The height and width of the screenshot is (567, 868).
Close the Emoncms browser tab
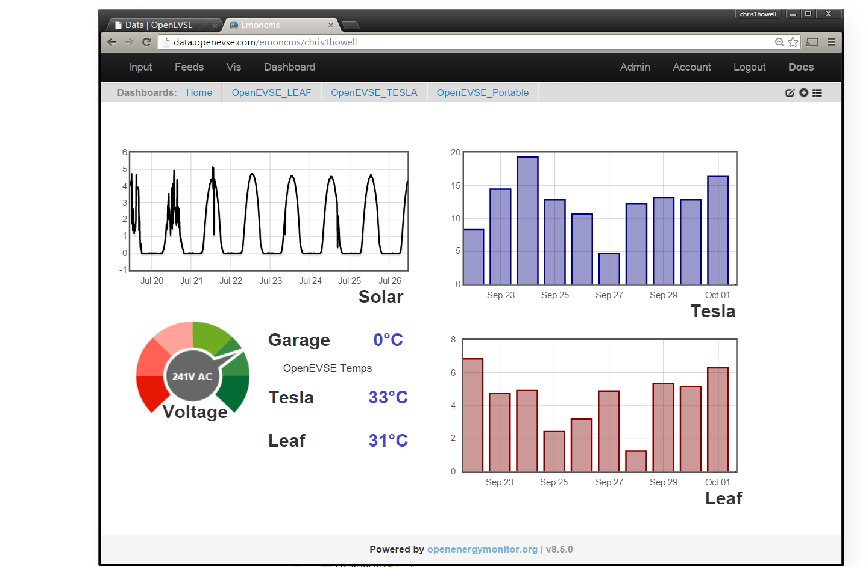pyautogui.click(x=331, y=22)
